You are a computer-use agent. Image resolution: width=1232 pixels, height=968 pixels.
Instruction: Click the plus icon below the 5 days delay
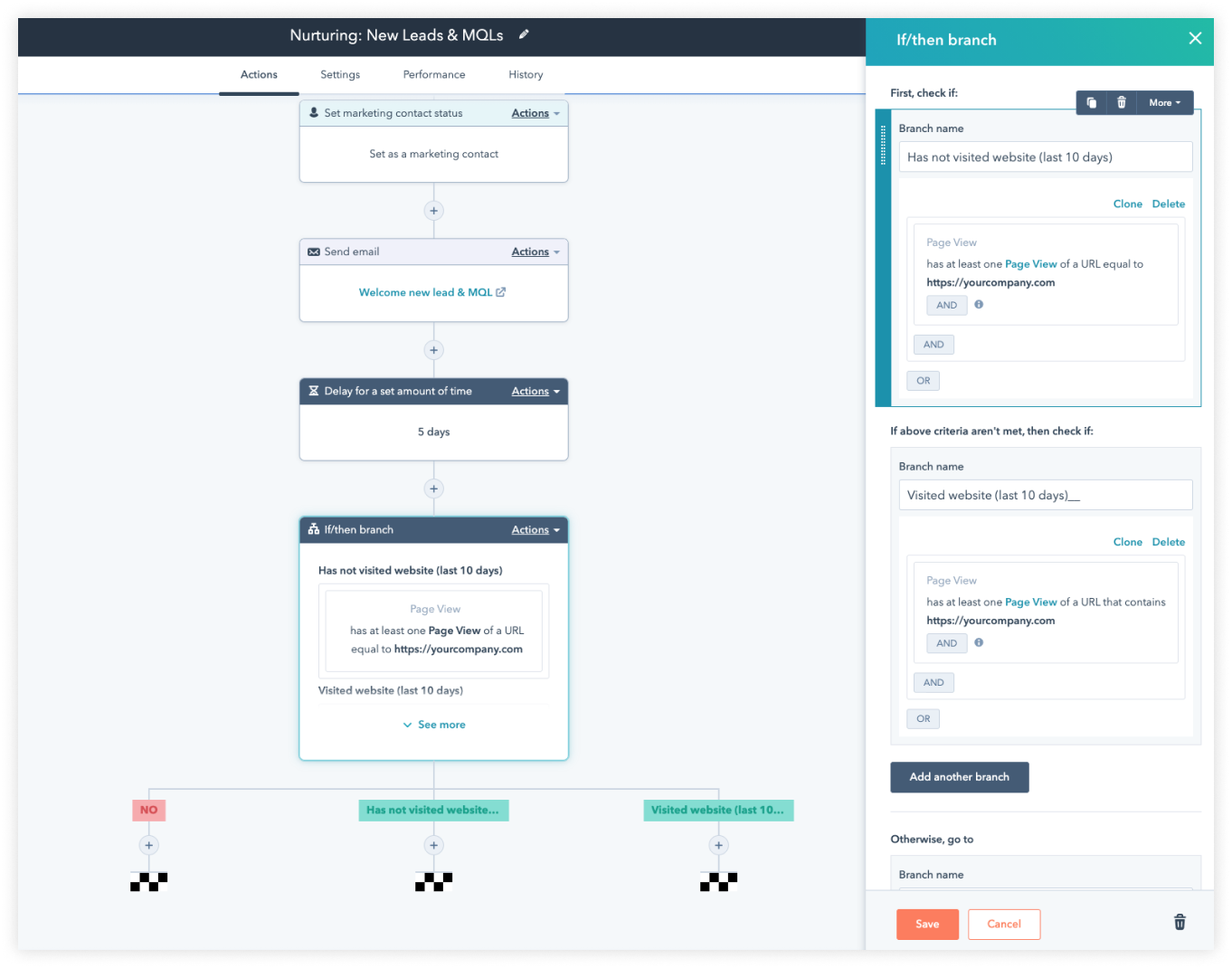[x=433, y=489]
